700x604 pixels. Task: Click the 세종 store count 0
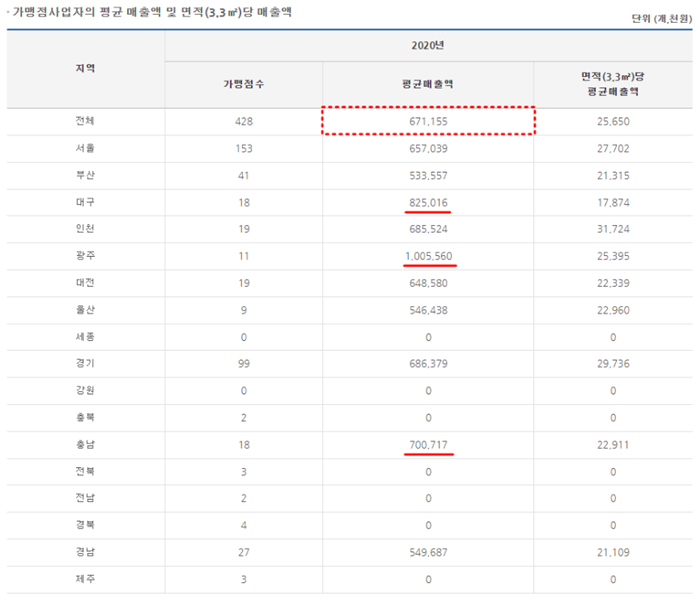click(244, 337)
